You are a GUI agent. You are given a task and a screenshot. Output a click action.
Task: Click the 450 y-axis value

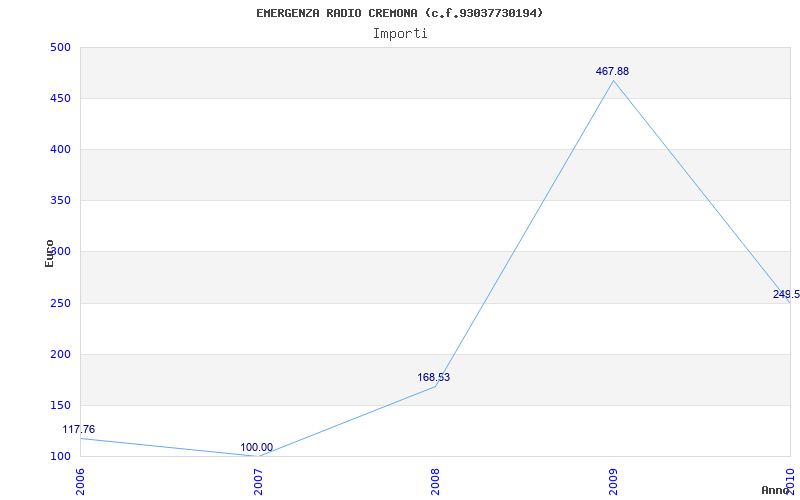click(60, 98)
